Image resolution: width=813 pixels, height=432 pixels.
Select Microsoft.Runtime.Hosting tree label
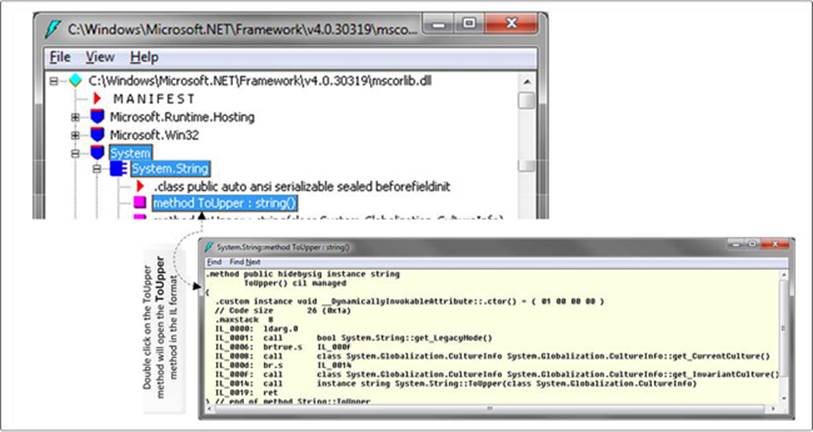coord(182,117)
